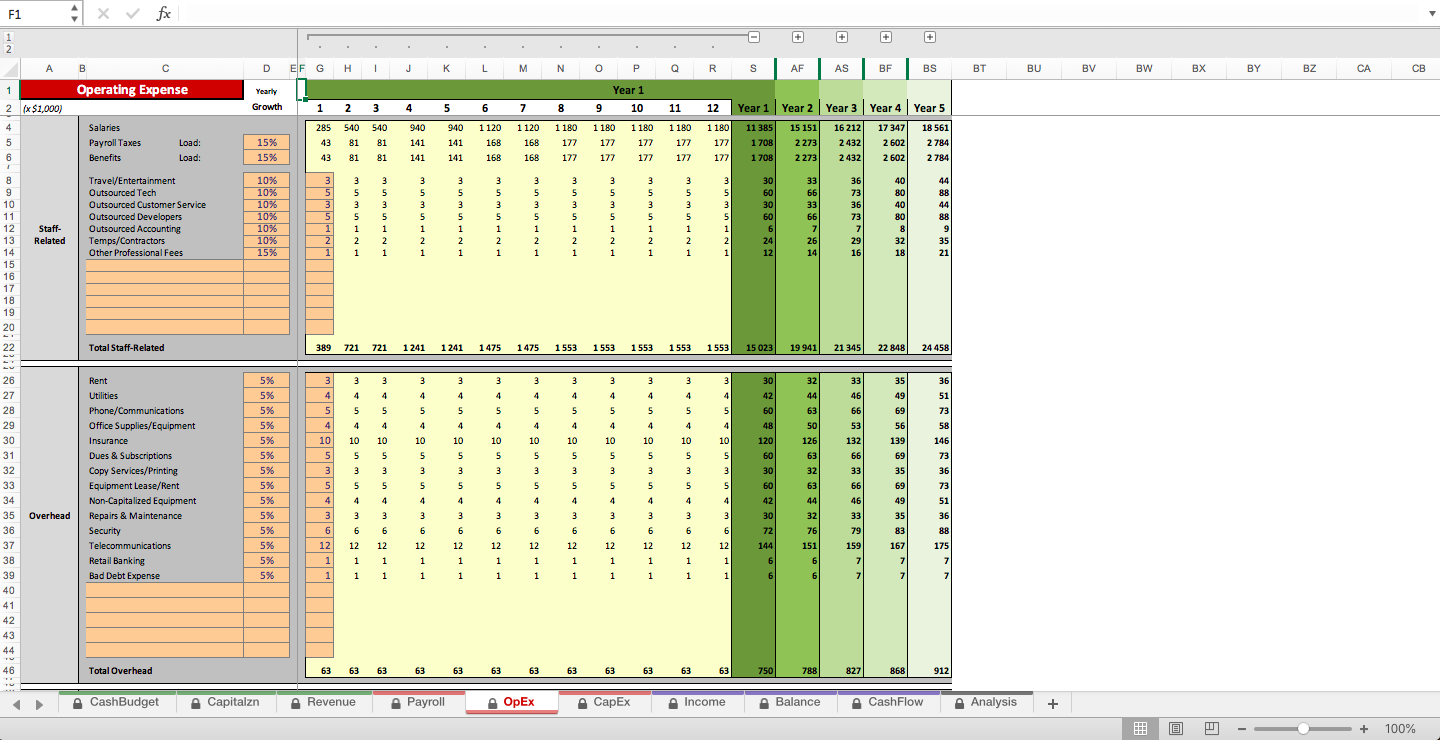Viewport: 1440px width, 740px height.
Task: Click the Telecommunications row label
Action: [130, 546]
